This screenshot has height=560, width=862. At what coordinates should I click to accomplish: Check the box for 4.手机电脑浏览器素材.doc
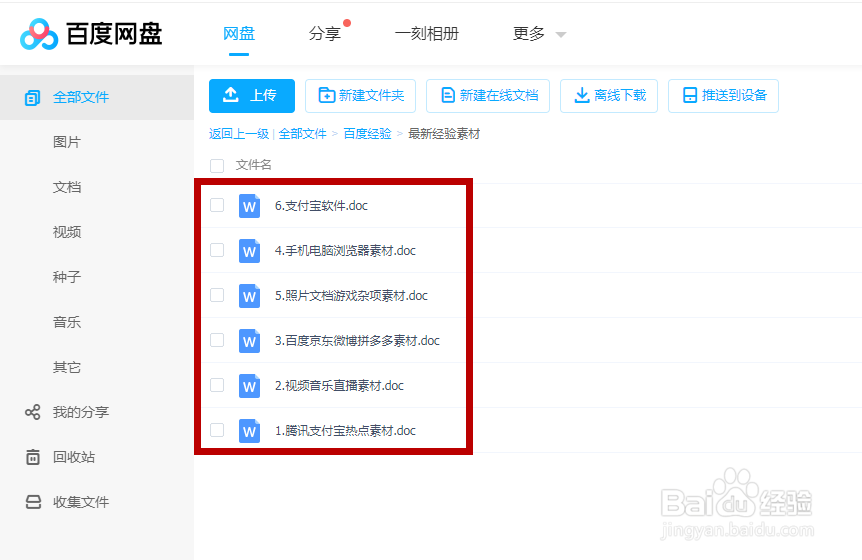[217, 250]
